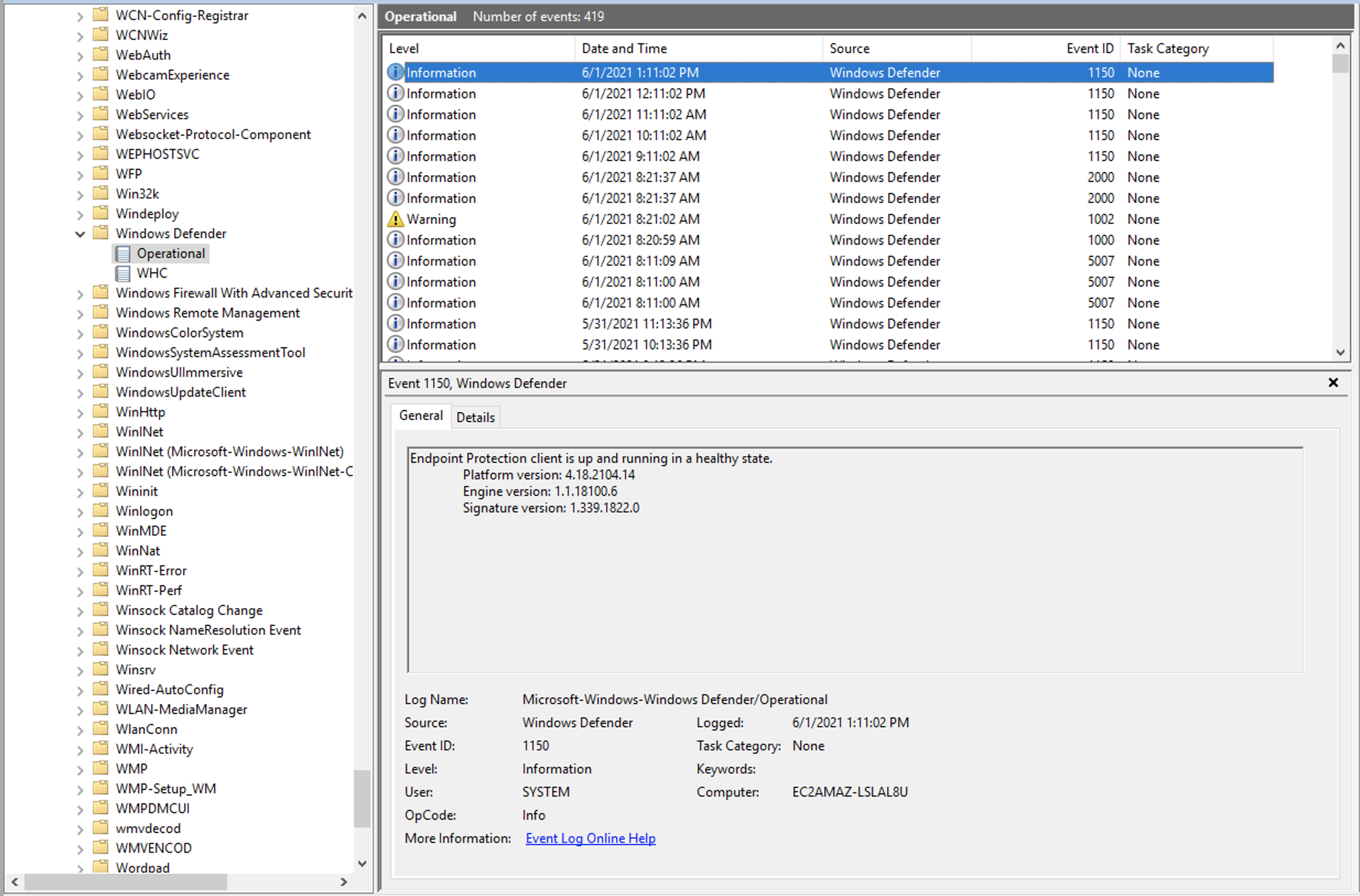Switch to the Details tab
1360x896 pixels.
476,417
